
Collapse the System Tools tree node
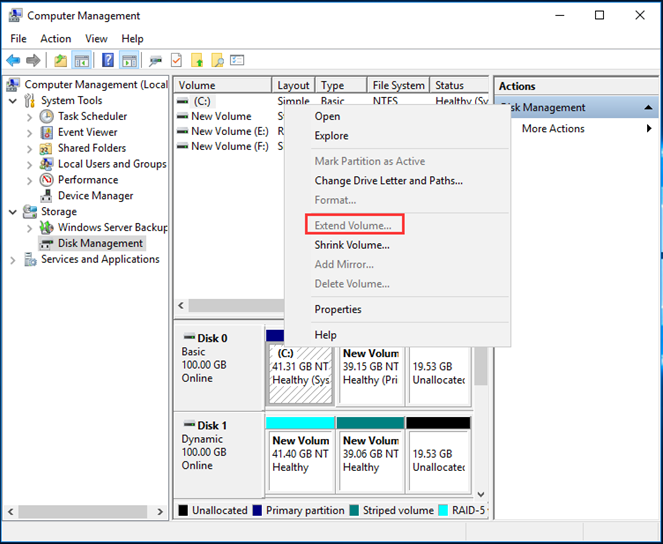pos(13,101)
